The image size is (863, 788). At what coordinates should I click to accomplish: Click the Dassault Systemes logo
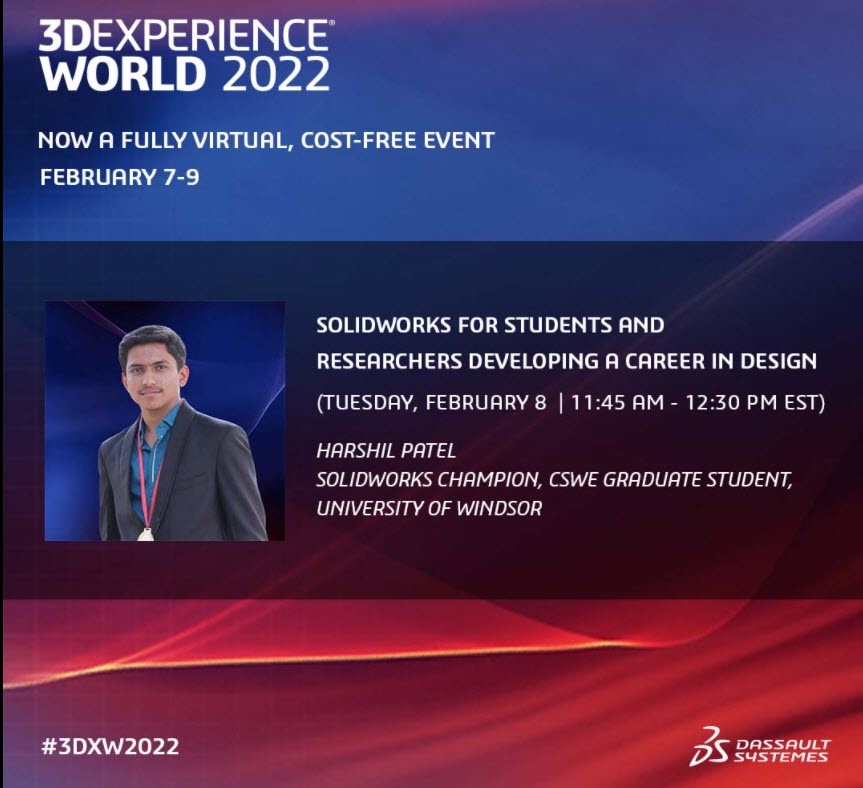[760, 746]
